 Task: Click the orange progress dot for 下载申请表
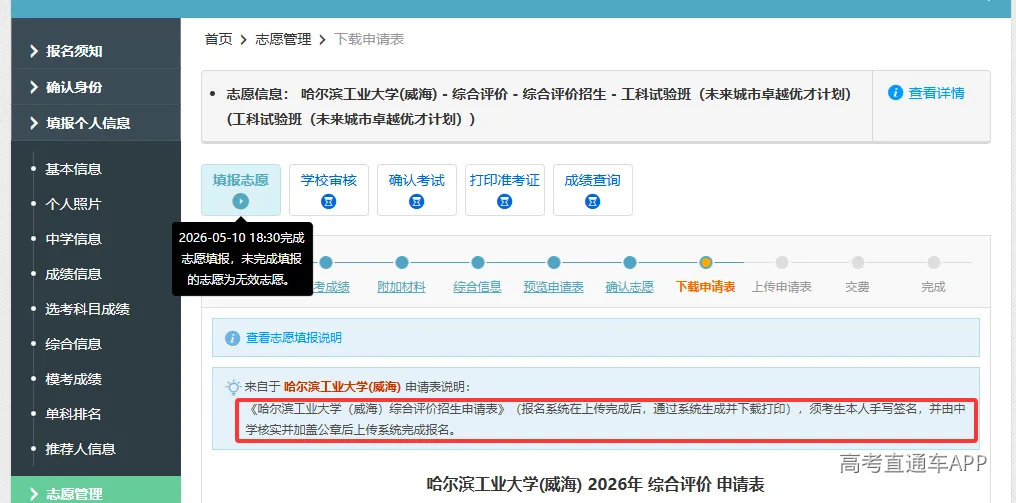706,263
